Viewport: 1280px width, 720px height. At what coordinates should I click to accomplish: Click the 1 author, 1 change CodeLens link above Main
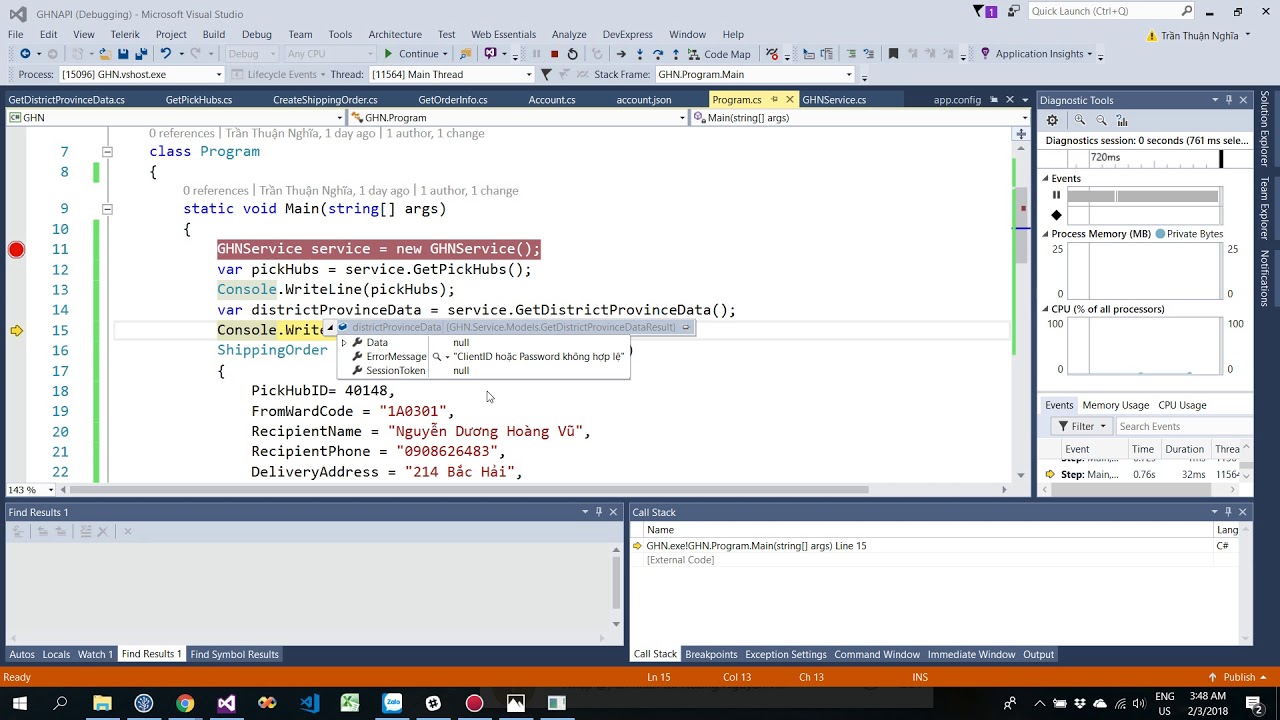469,191
